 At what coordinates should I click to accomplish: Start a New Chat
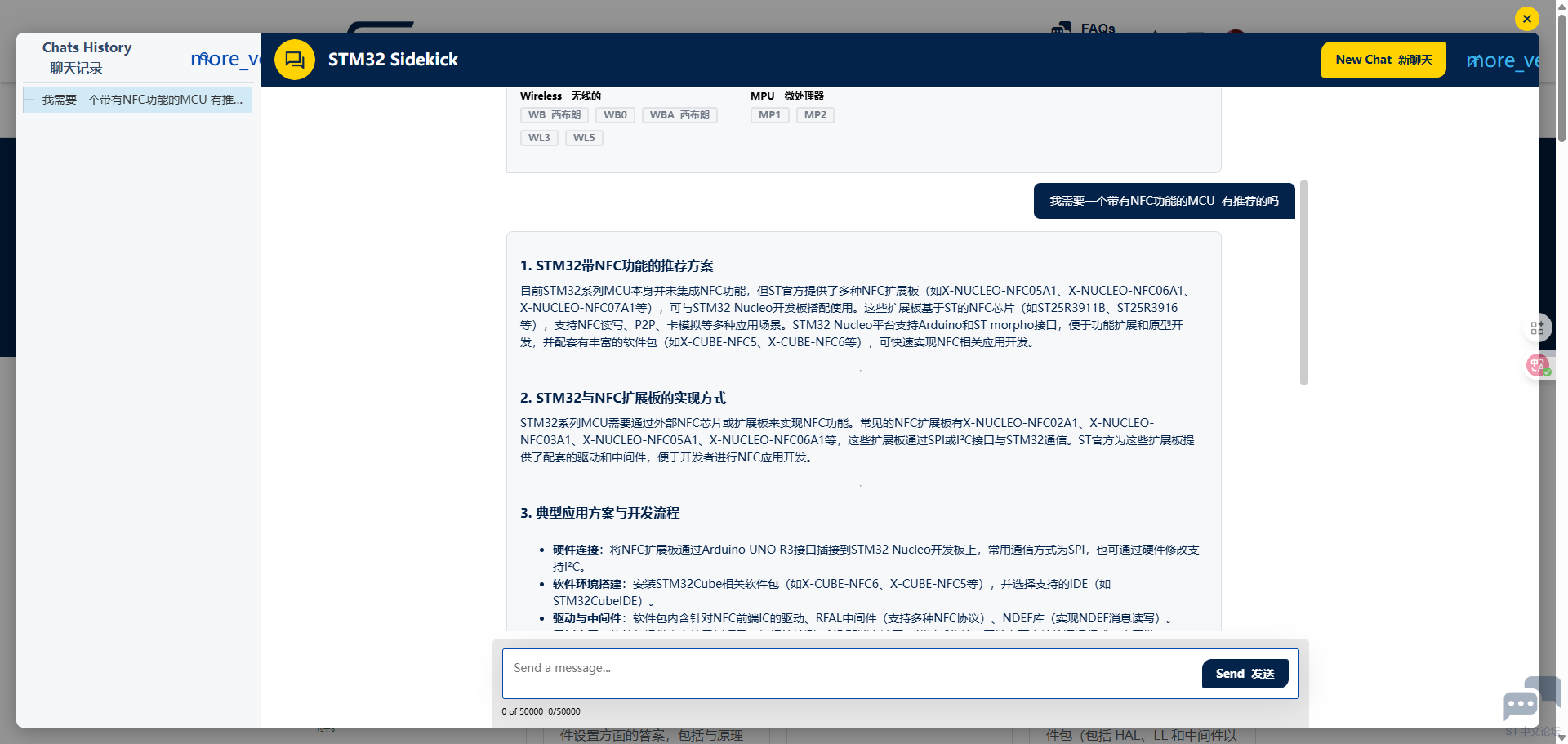[x=1383, y=60]
